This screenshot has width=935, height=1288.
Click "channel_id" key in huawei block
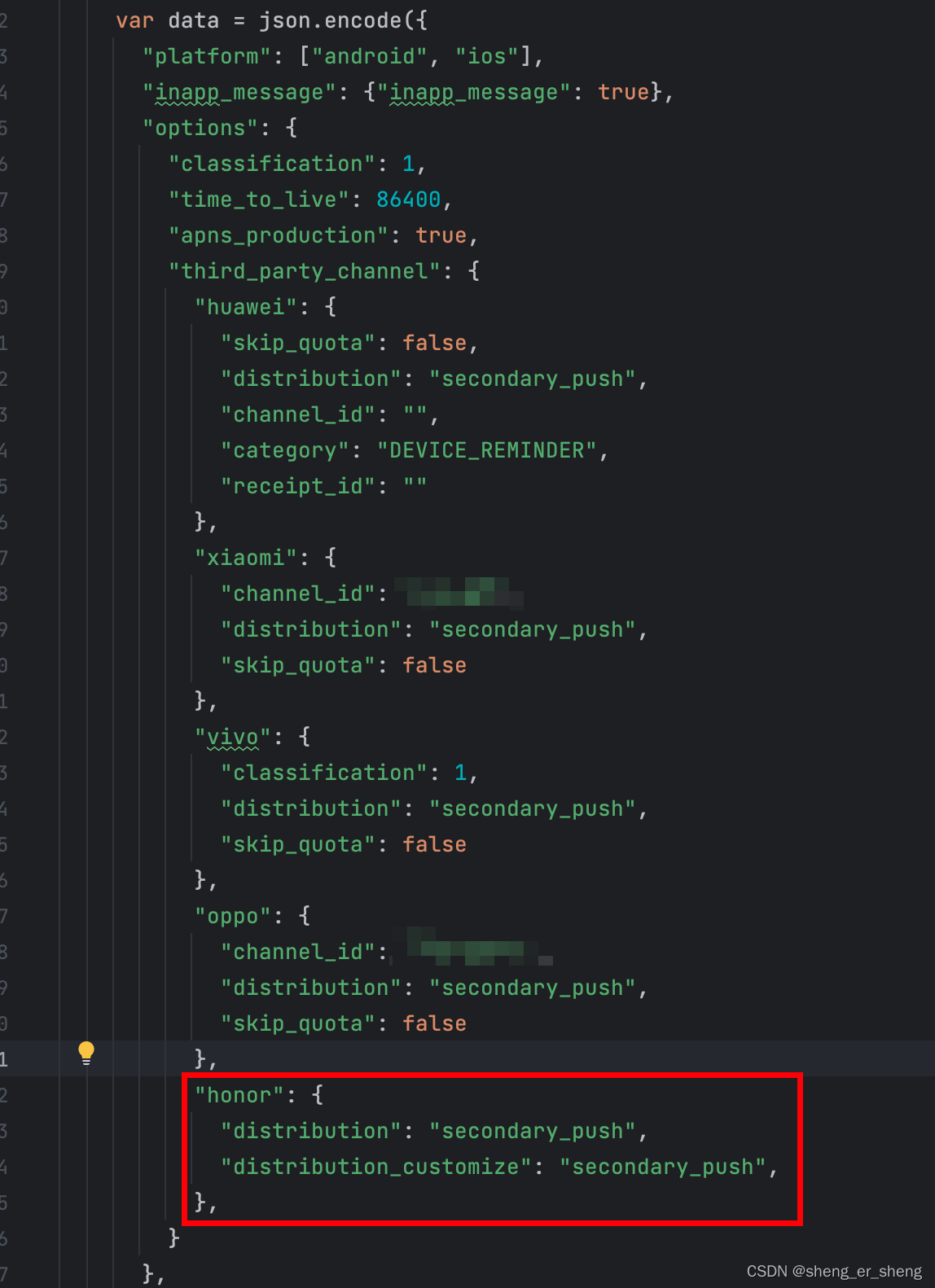[298, 414]
